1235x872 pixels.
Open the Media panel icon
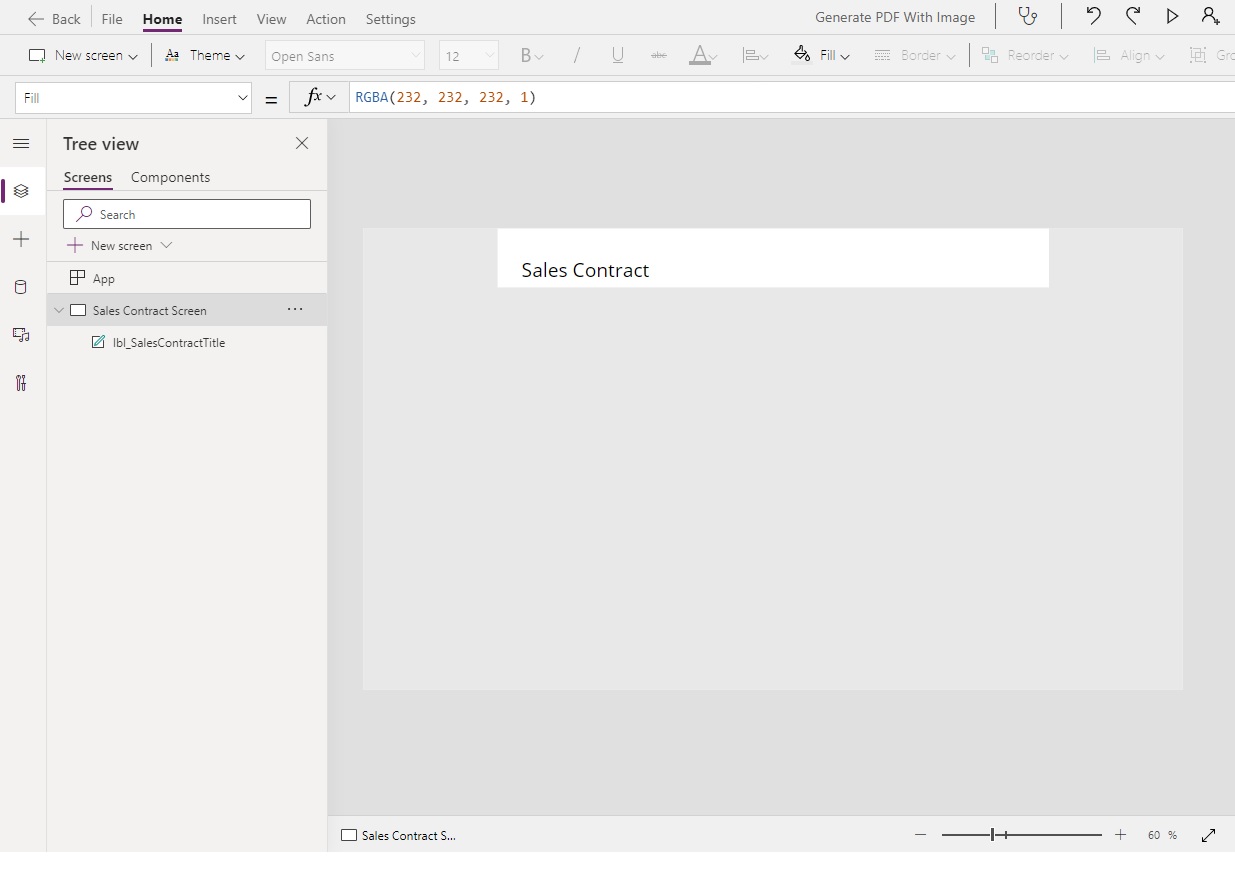coord(21,335)
